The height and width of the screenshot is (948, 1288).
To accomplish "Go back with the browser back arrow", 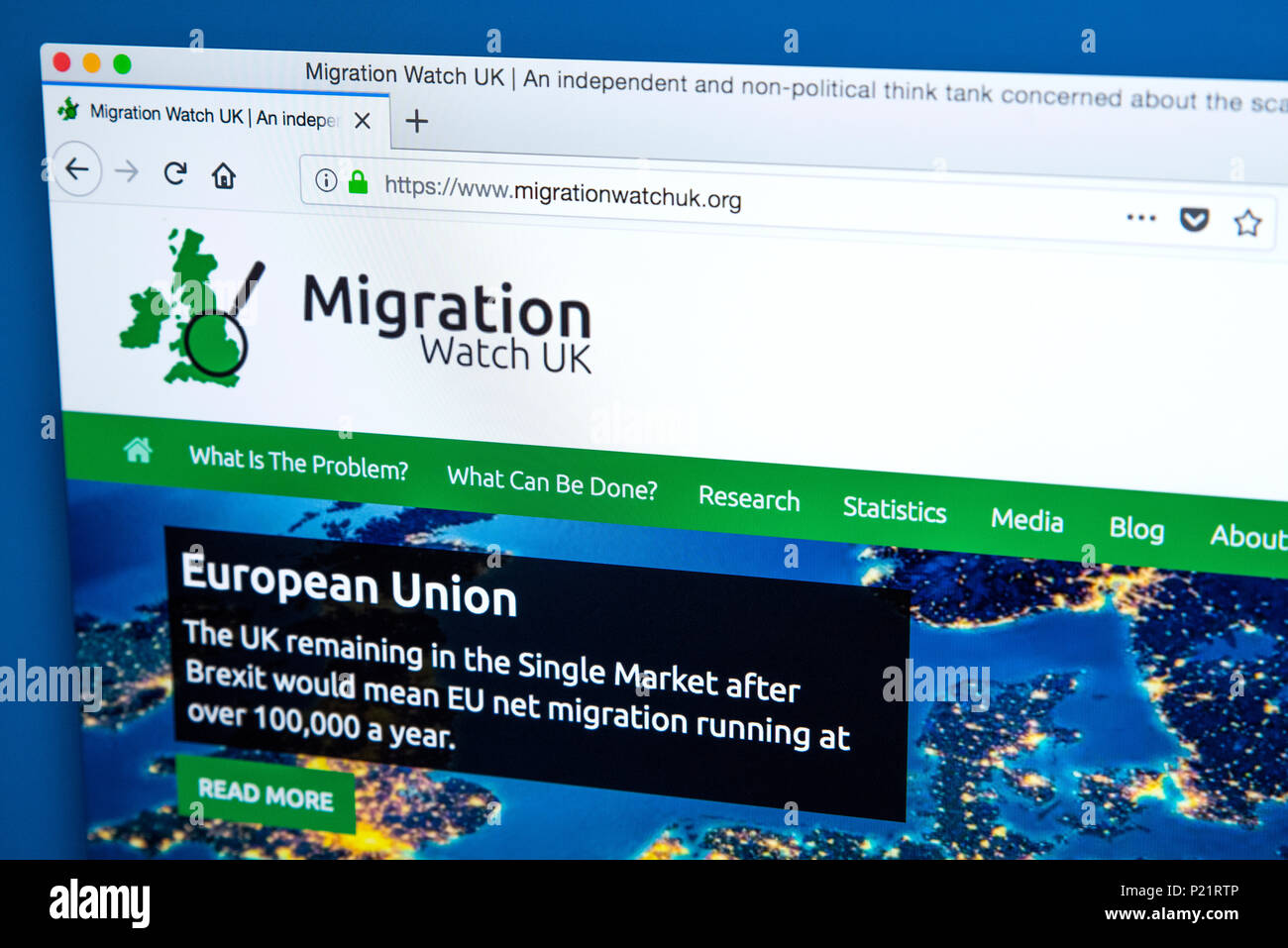I will pyautogui.click(x=76, y=169).
